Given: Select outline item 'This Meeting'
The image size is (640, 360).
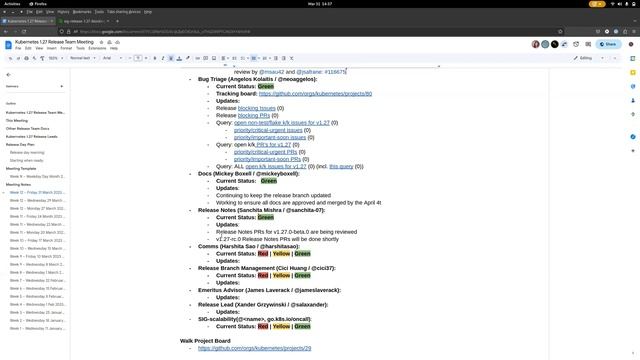Looking at the screenshot, I should pos(17,120).
